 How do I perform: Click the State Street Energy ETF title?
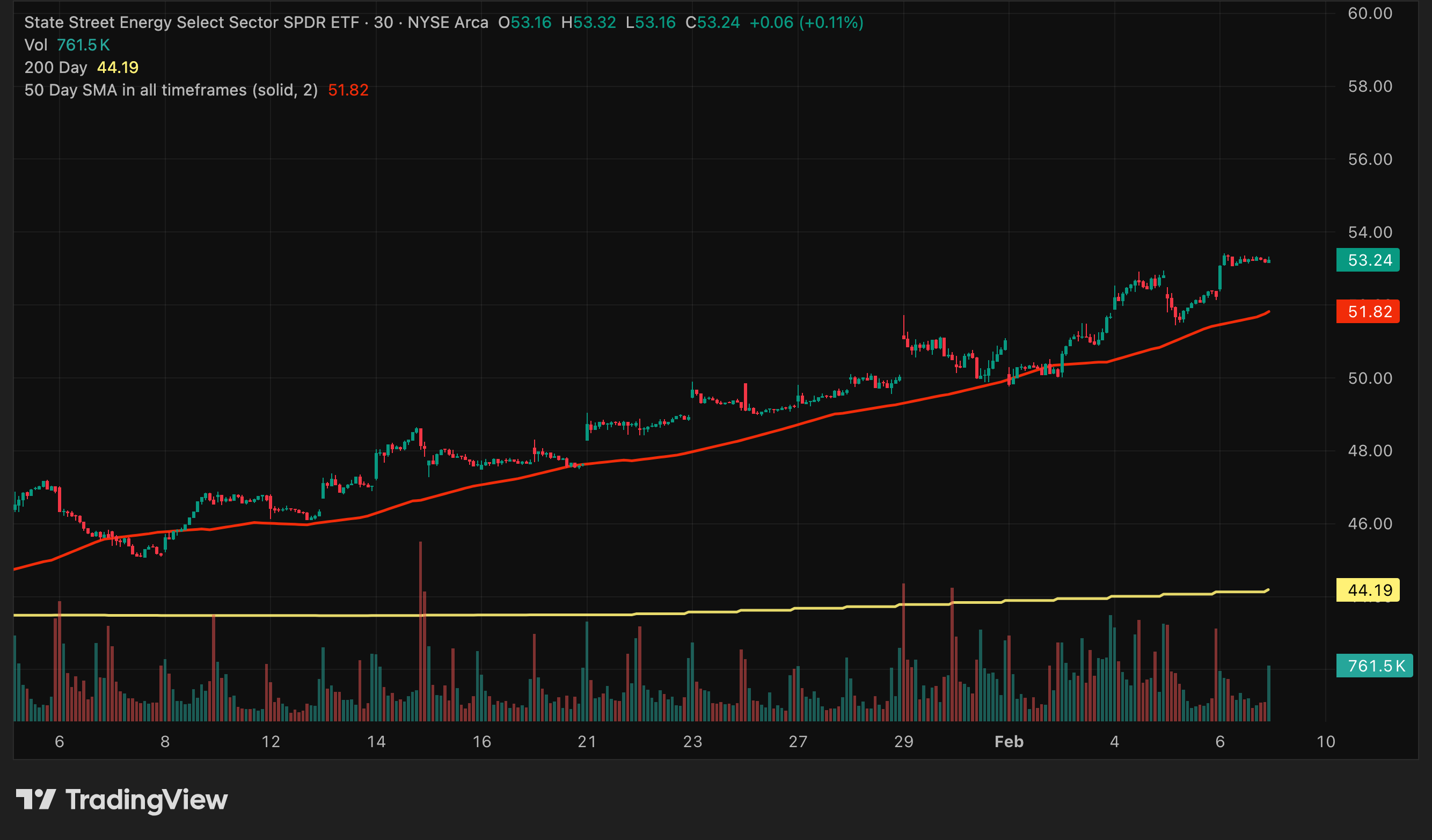191,23
